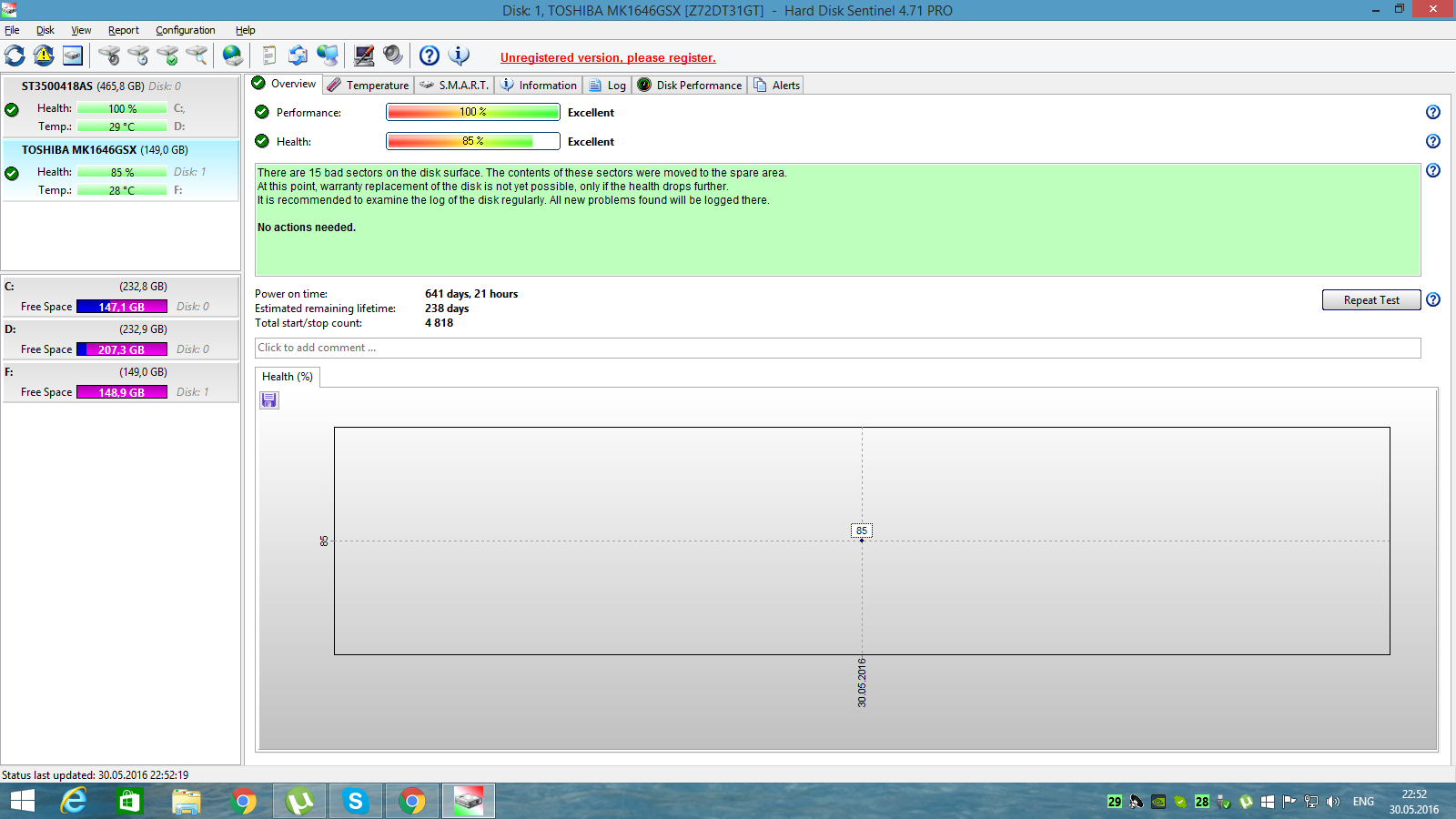Click the '4 818' start/stop count value

coord(439,323)
